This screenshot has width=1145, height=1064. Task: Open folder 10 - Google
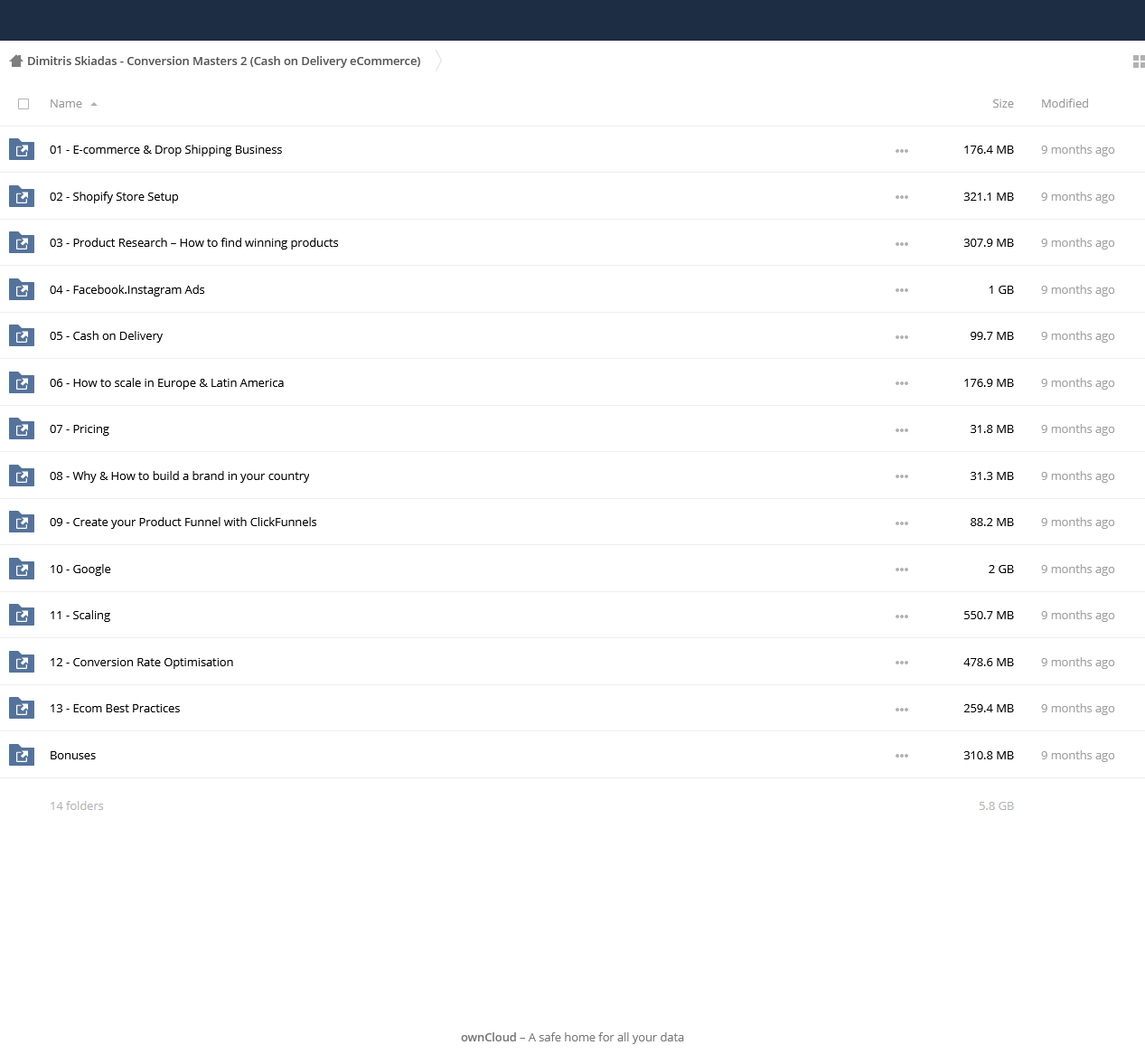[80, 569]
